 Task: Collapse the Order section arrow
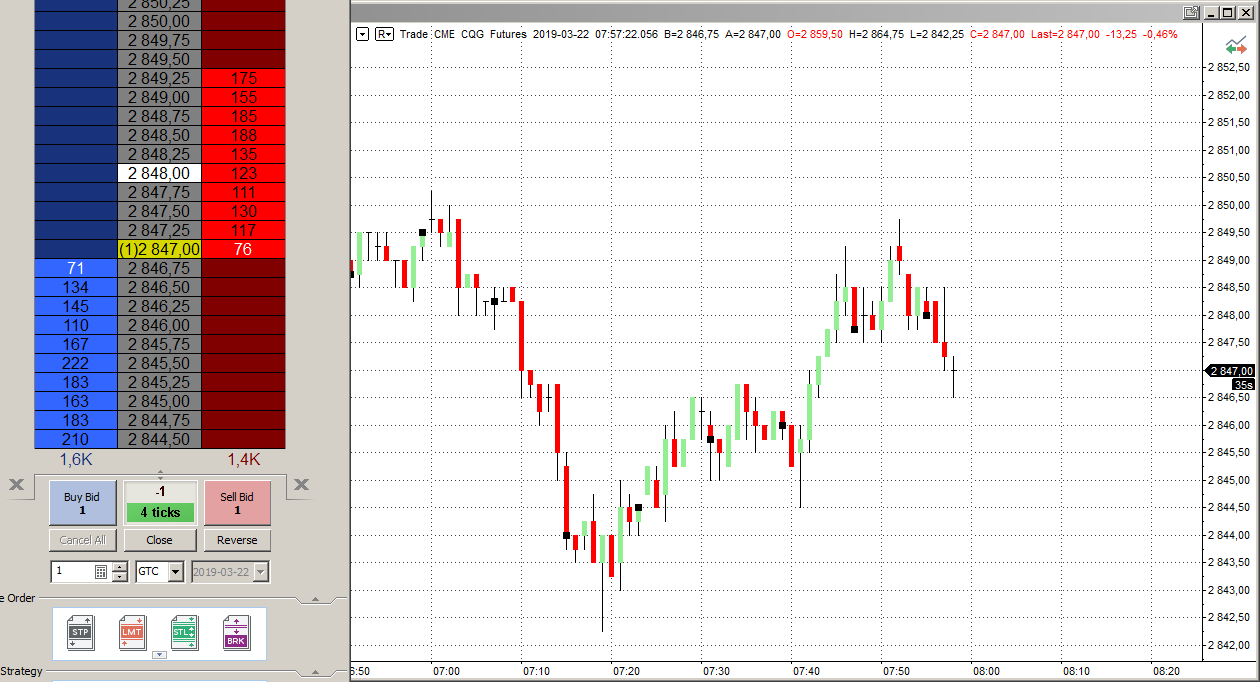point(316,600)
